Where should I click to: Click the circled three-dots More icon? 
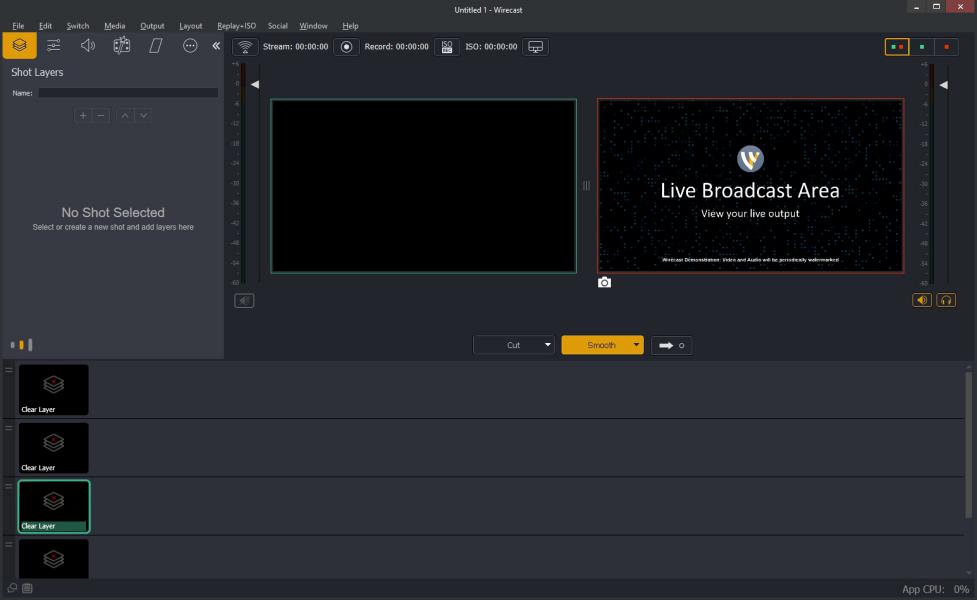[x=190, y=45]
